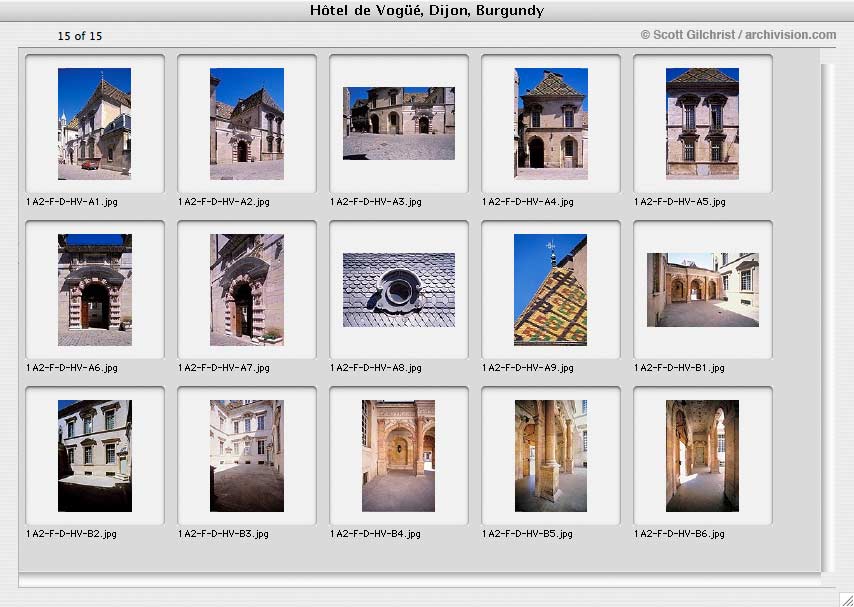The width and height of the screenshot is (854, 607).
Task: Click file name 1A2-F-D-HV-B4.jpg
Action: tap(375, 534)
